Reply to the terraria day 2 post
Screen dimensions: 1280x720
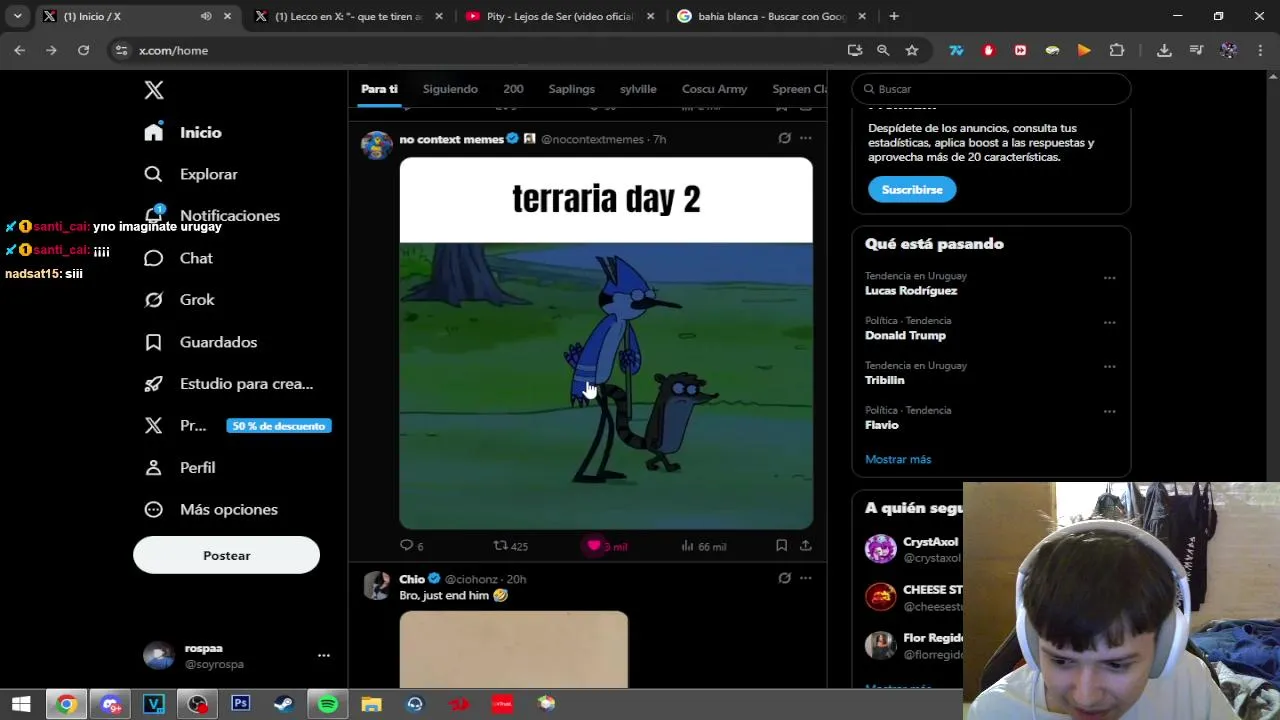pos(411,546)
